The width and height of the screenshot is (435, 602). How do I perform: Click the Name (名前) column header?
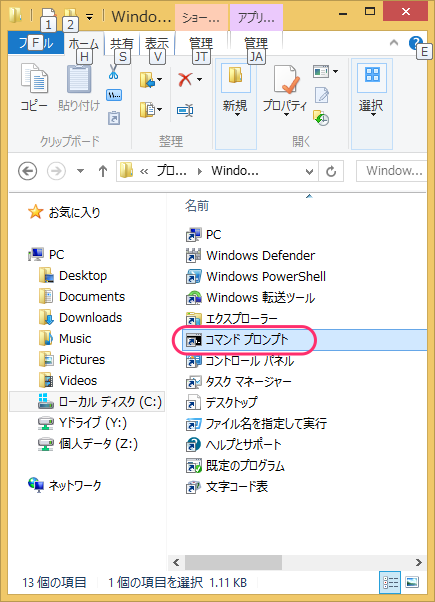[x=197, y=206]
